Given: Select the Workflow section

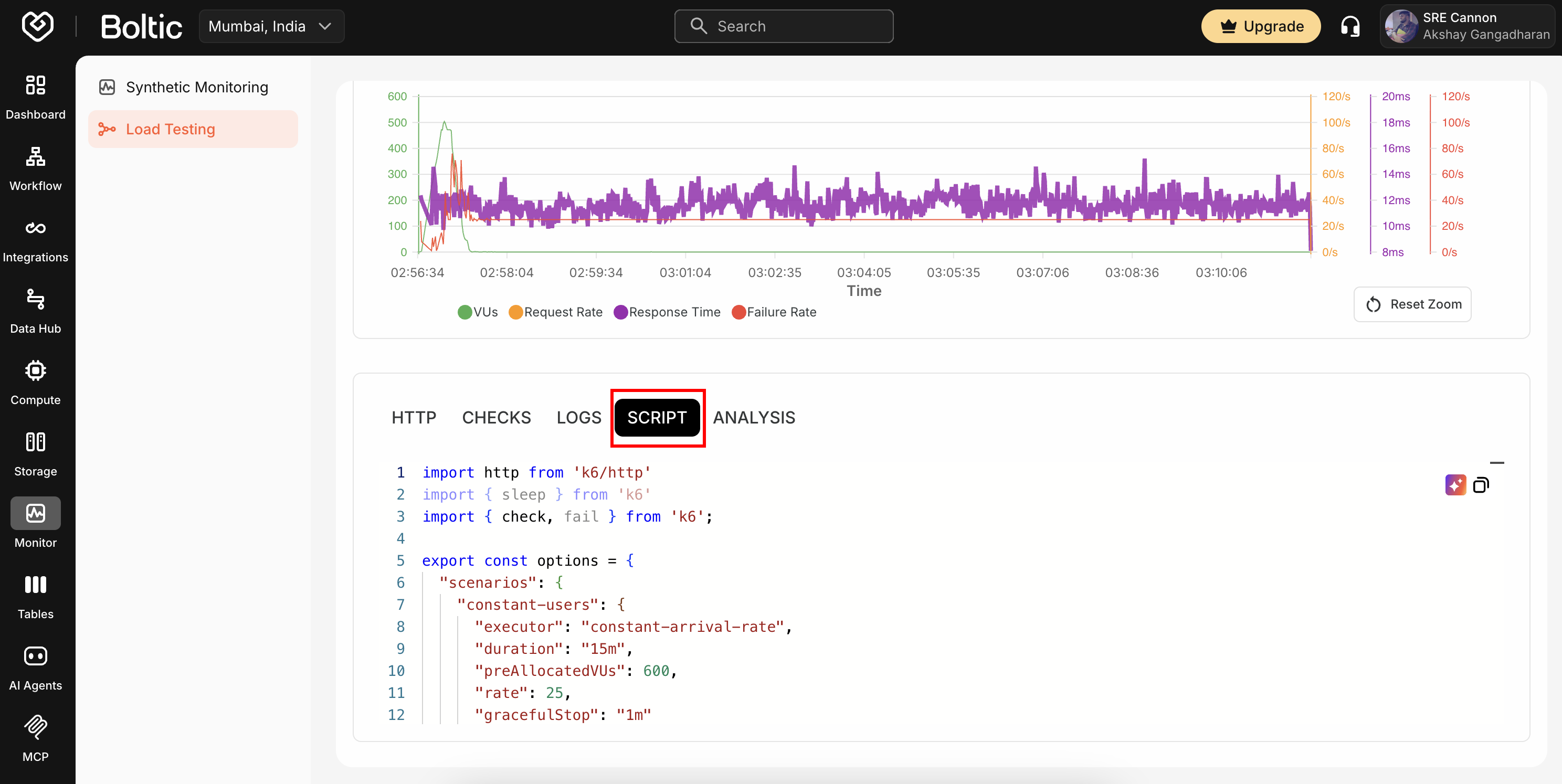Looking at the screenshot, I should pos(35,168).
